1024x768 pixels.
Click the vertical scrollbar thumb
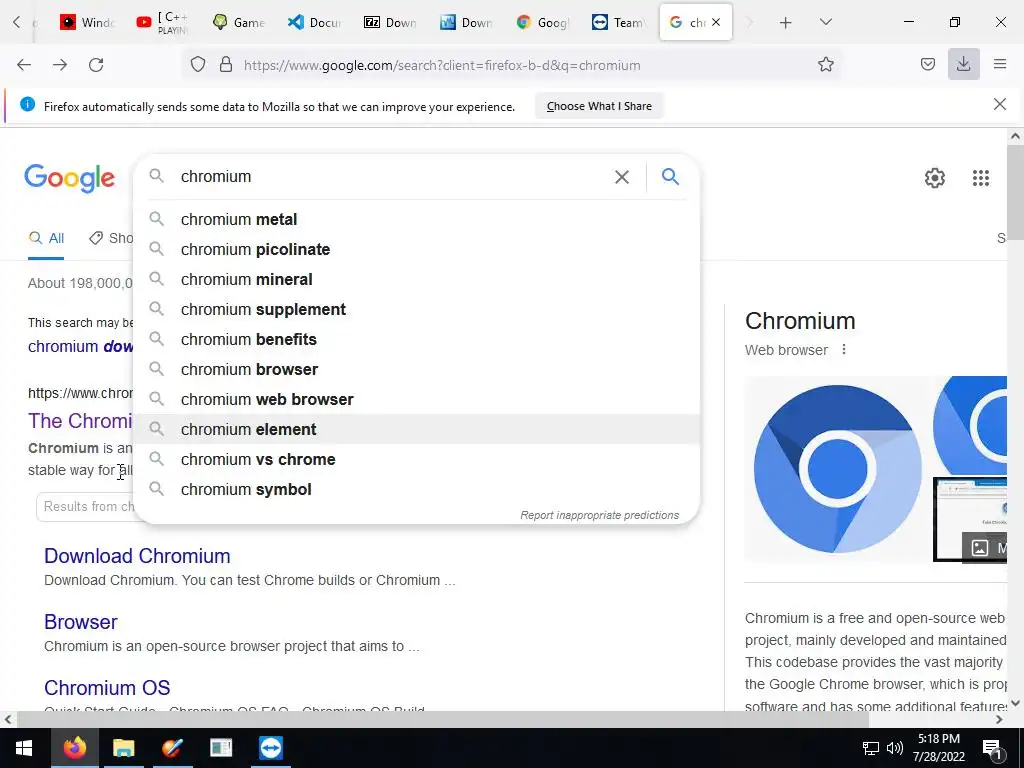1015,193
